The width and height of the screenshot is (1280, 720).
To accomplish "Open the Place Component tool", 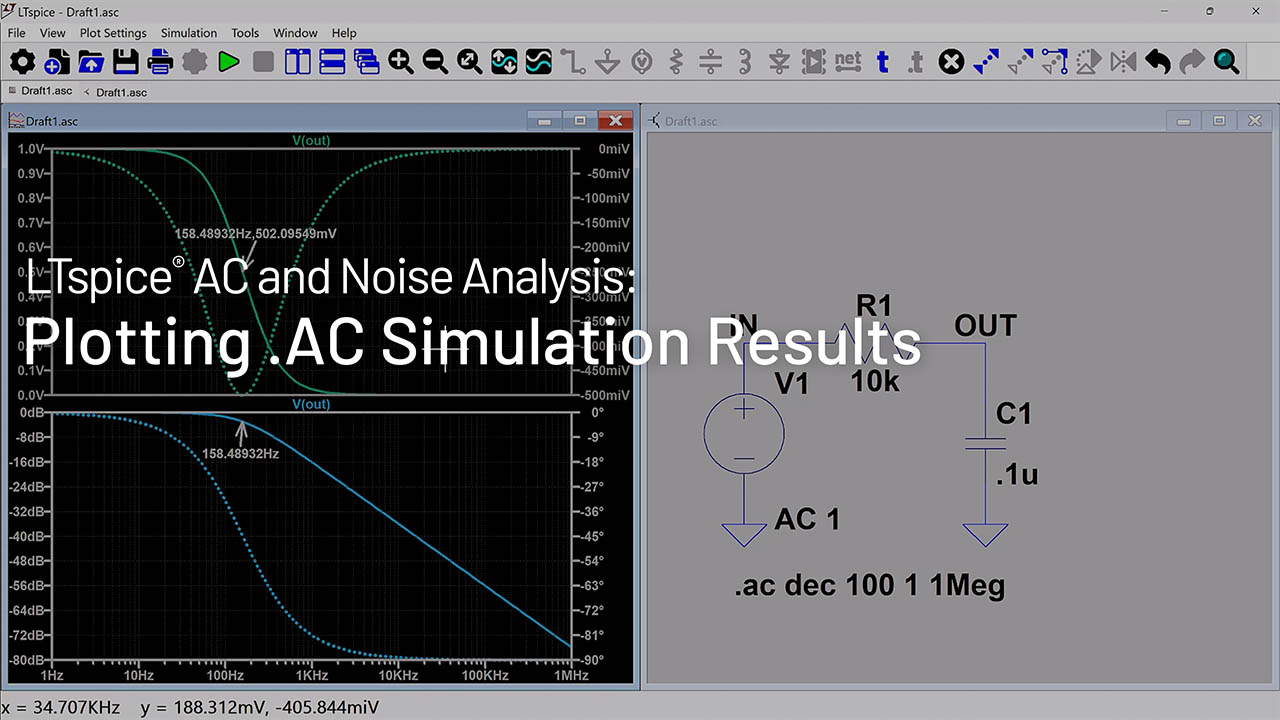I will [x=814, y=62].
